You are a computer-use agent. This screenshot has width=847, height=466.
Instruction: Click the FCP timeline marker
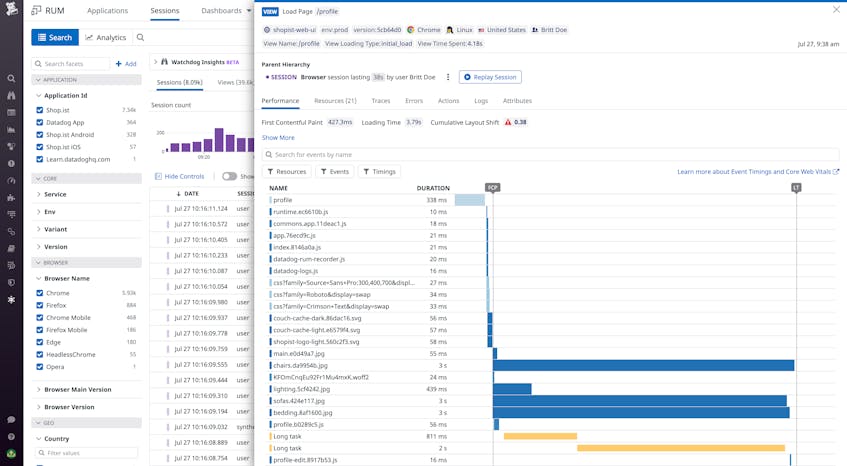[x=493, y=187]
